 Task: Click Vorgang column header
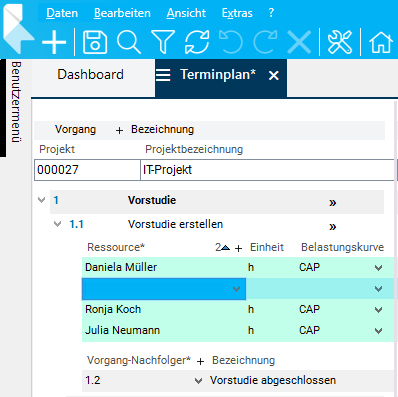(75, 129)
